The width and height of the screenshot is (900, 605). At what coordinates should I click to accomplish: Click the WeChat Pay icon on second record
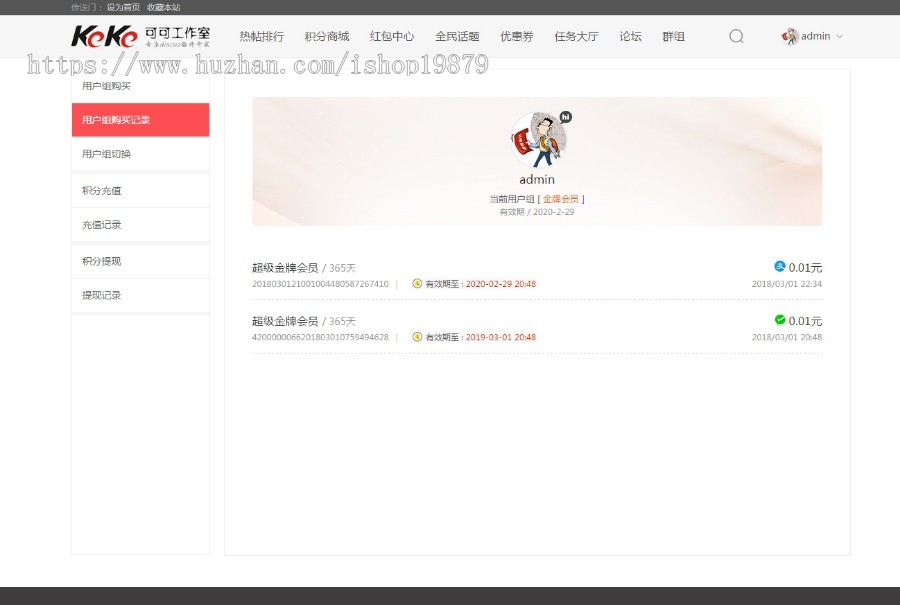point(781,321)
